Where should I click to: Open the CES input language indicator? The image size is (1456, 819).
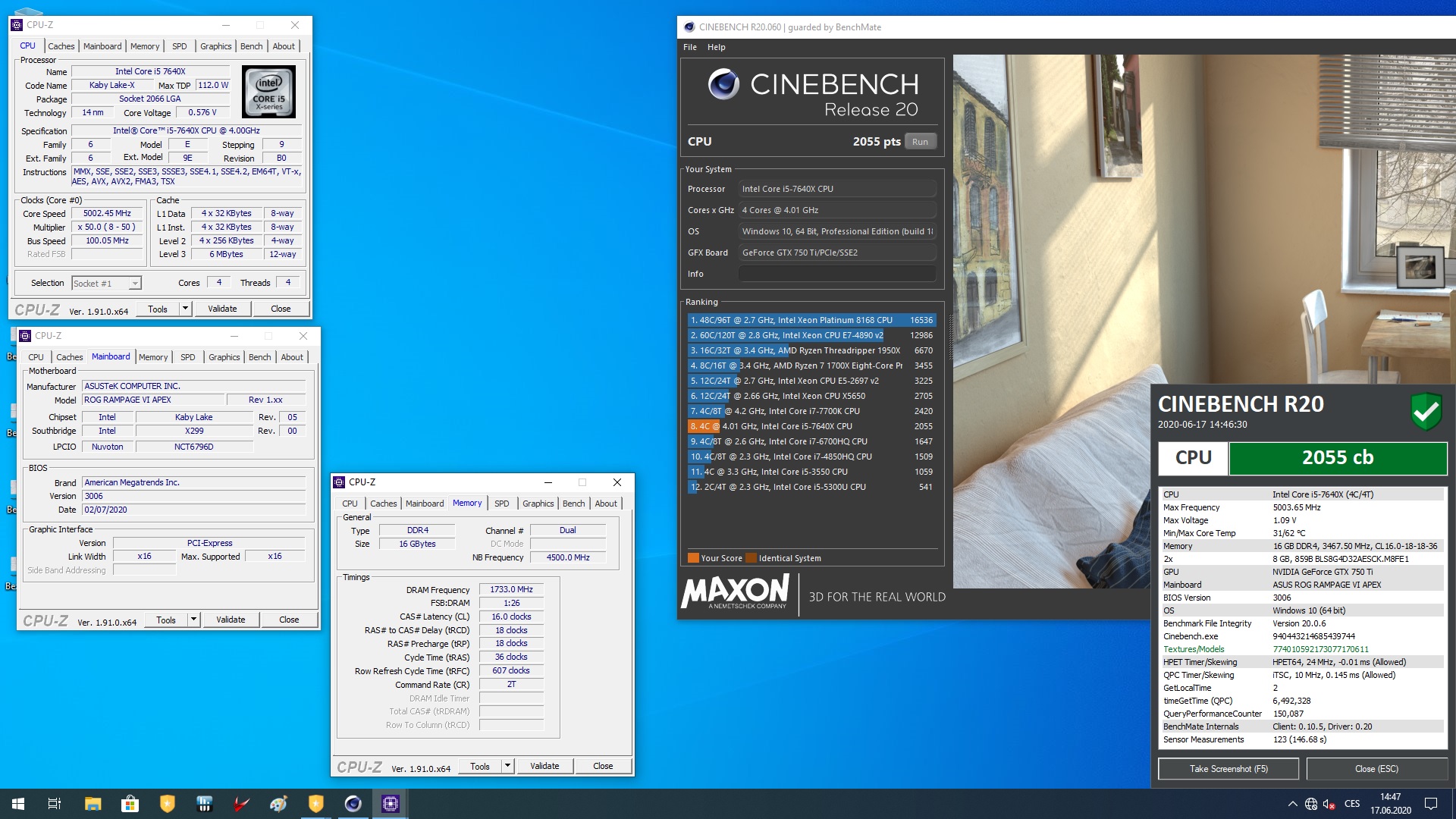pos(1352,804)
